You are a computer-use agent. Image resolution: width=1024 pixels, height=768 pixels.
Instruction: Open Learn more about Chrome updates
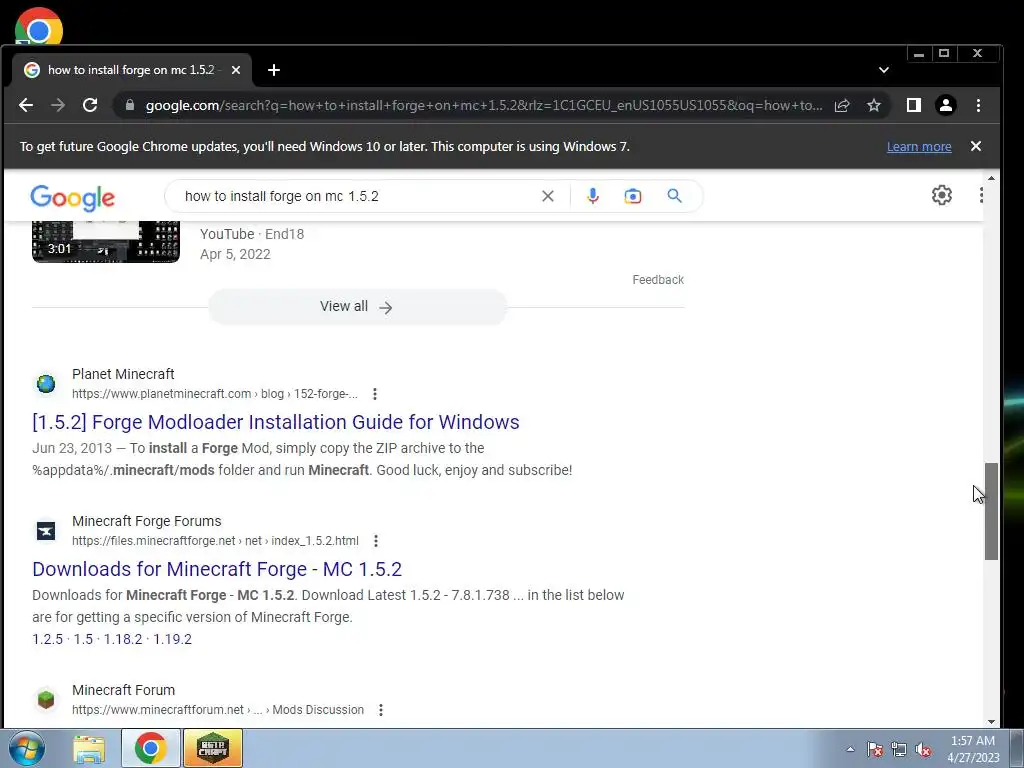(x=919, y=147)
